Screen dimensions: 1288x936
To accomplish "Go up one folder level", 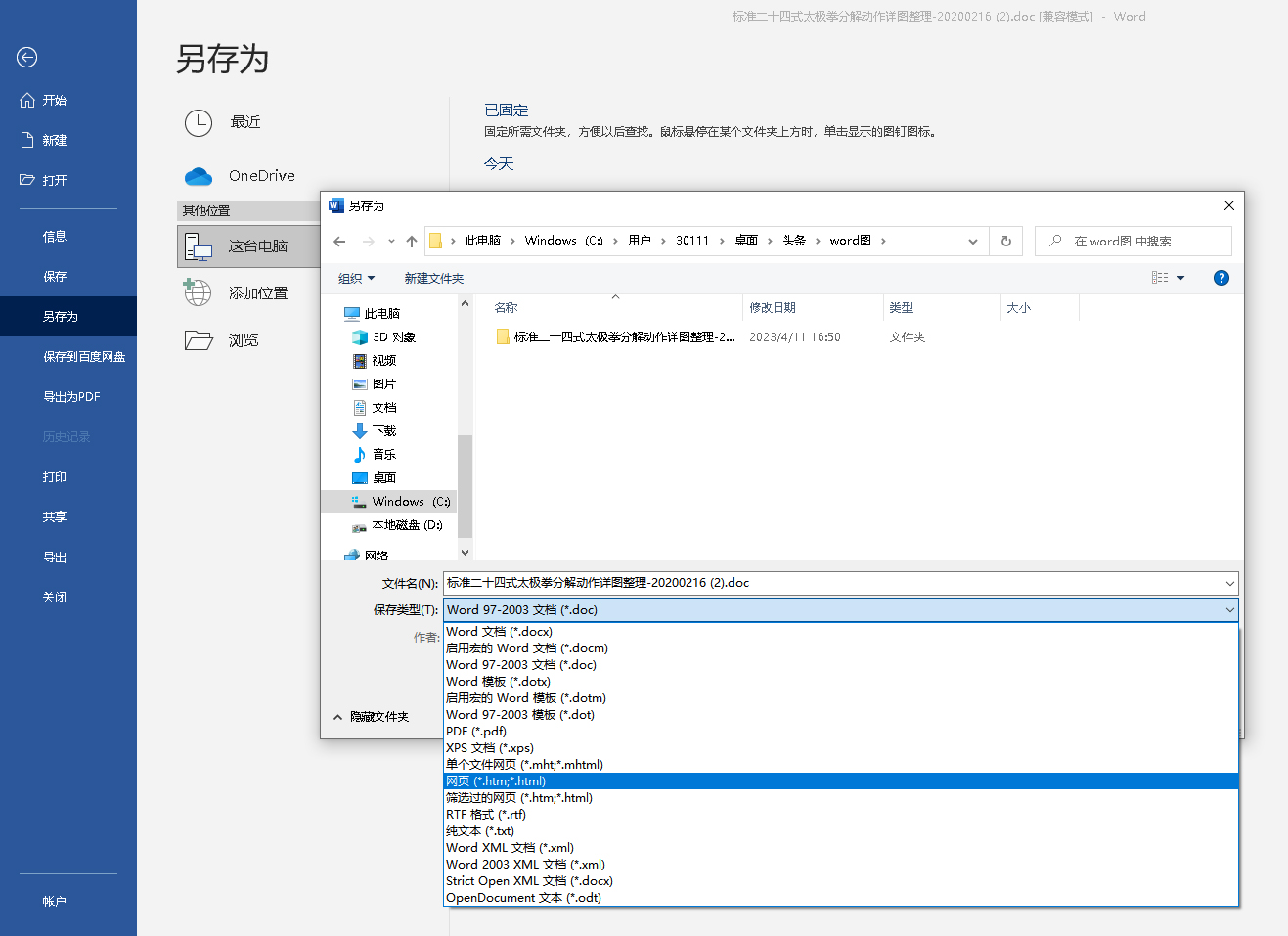I will click(x=412, y=242).
